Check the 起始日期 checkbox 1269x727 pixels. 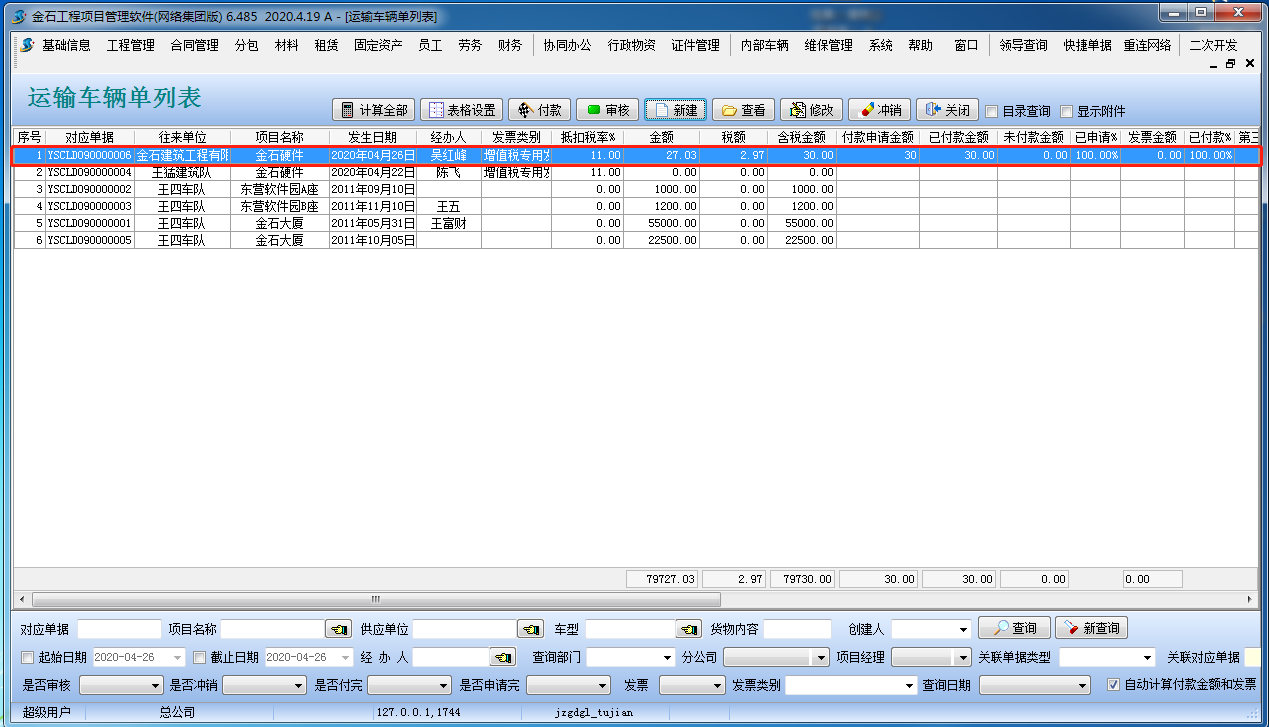pos(28,657)
